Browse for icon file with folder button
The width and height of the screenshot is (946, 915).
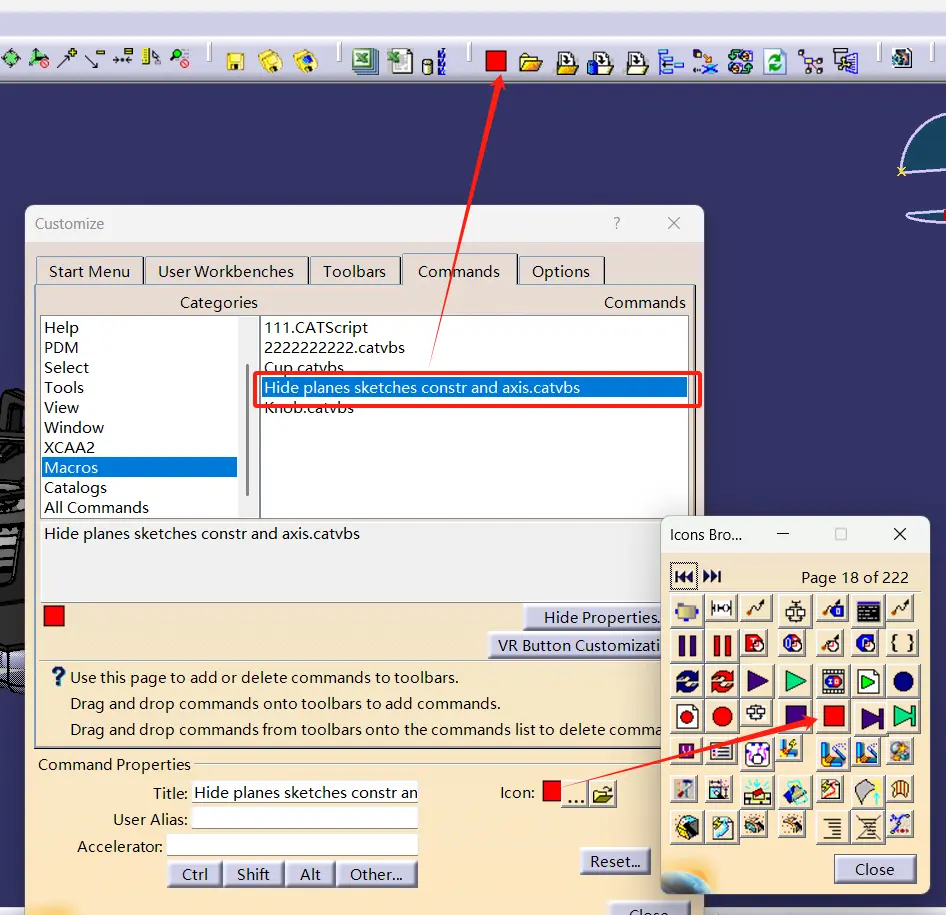[x=603, y=794]
